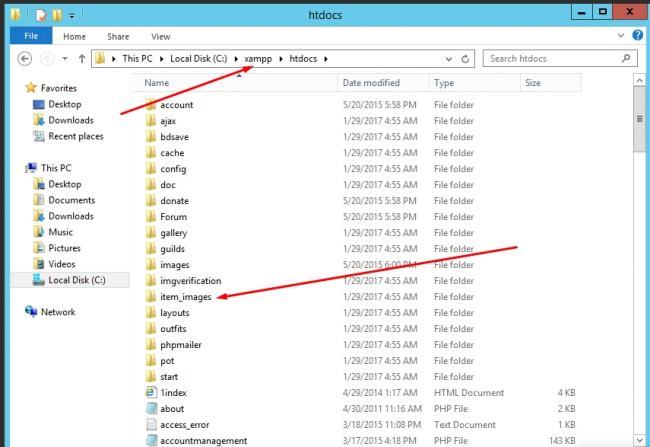This screenshot has width=650, height=447.
Task: Click the guilds folder name
Action: pos(172,249)
